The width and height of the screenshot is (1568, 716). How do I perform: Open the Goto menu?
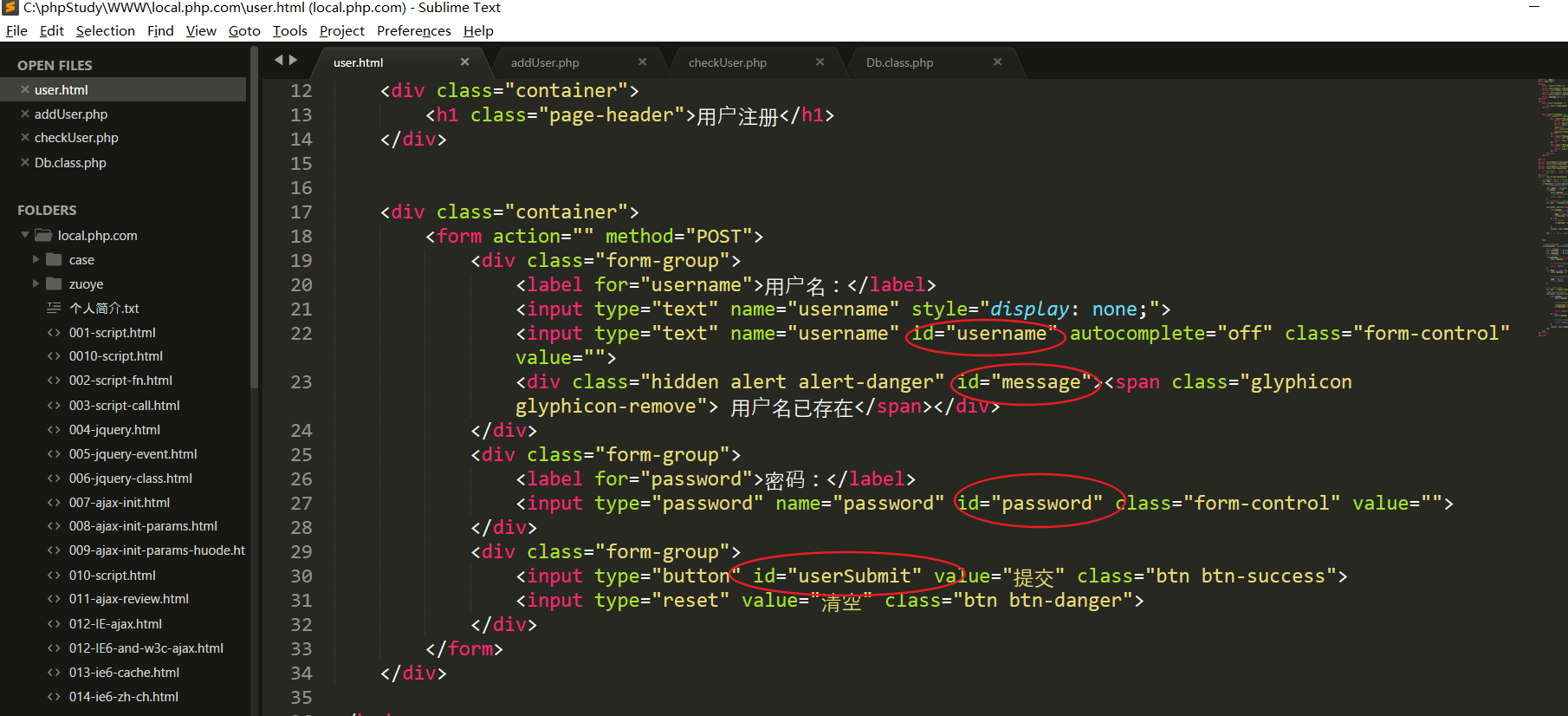coord(244,31)
